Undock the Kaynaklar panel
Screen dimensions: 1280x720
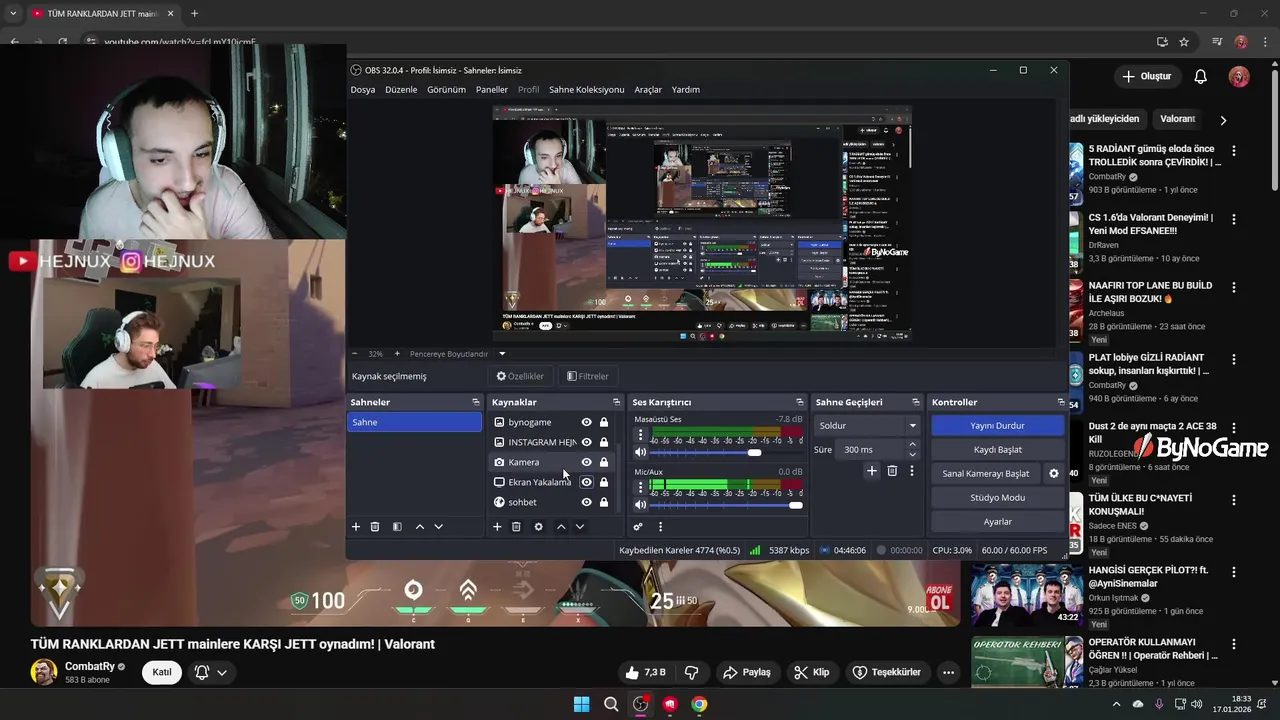(x=616, y=402)
